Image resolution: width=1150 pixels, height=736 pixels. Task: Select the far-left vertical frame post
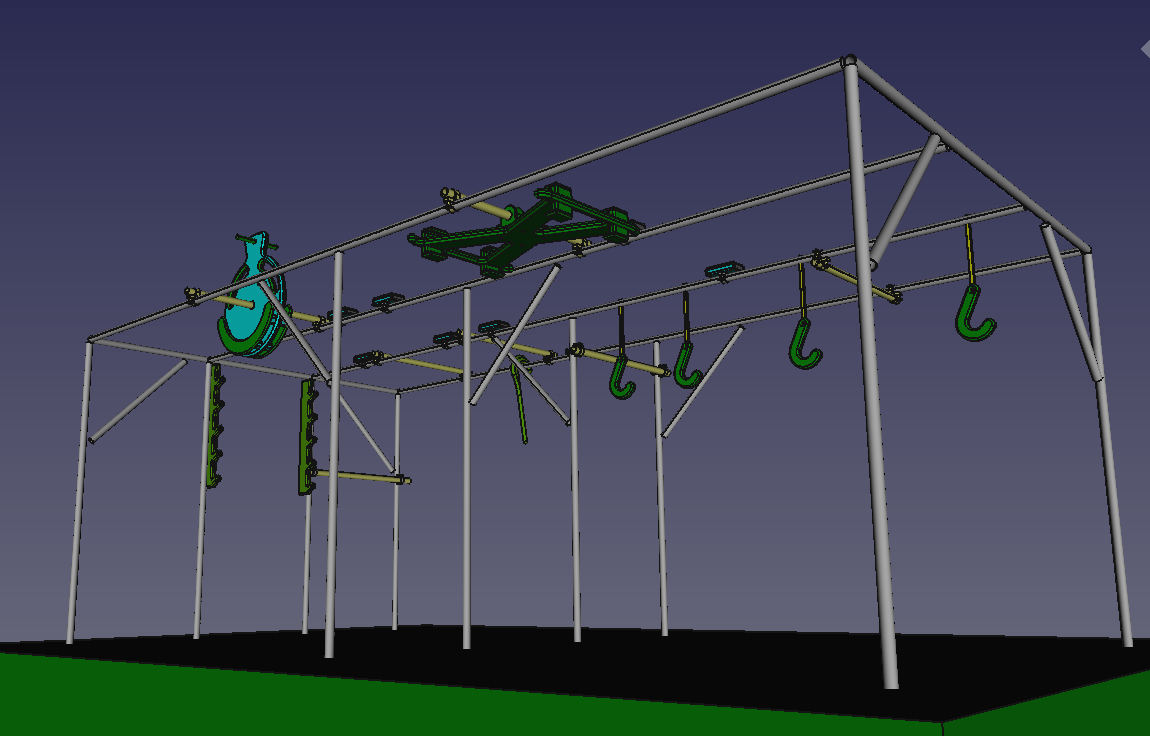78,490
